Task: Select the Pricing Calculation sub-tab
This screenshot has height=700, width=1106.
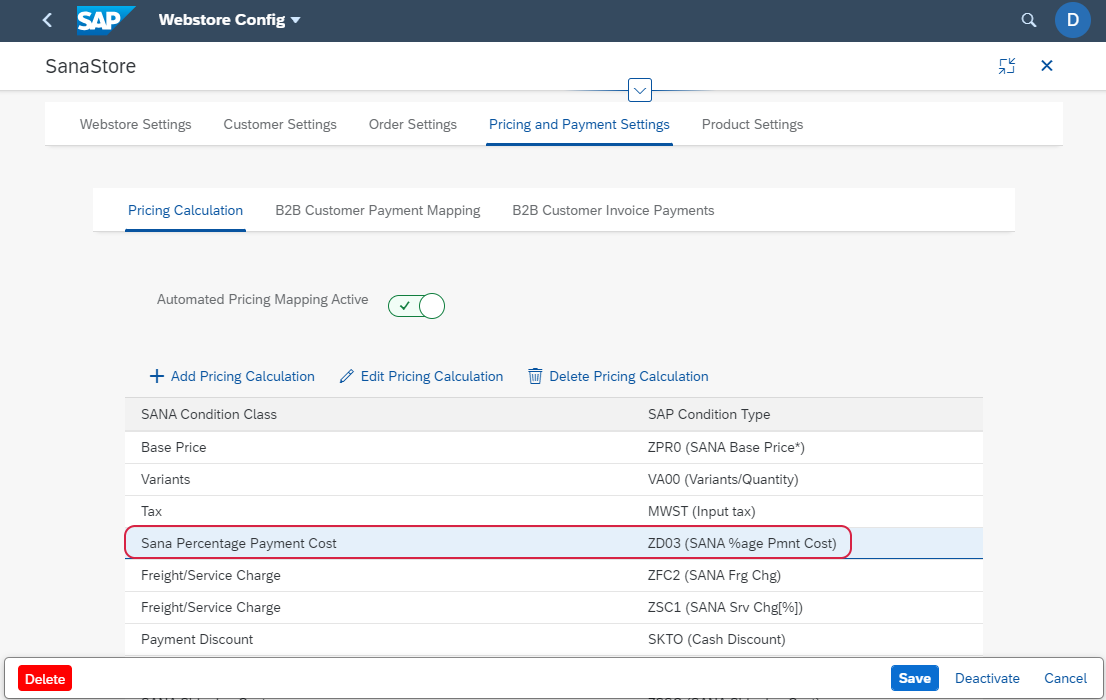Action: 186,210
